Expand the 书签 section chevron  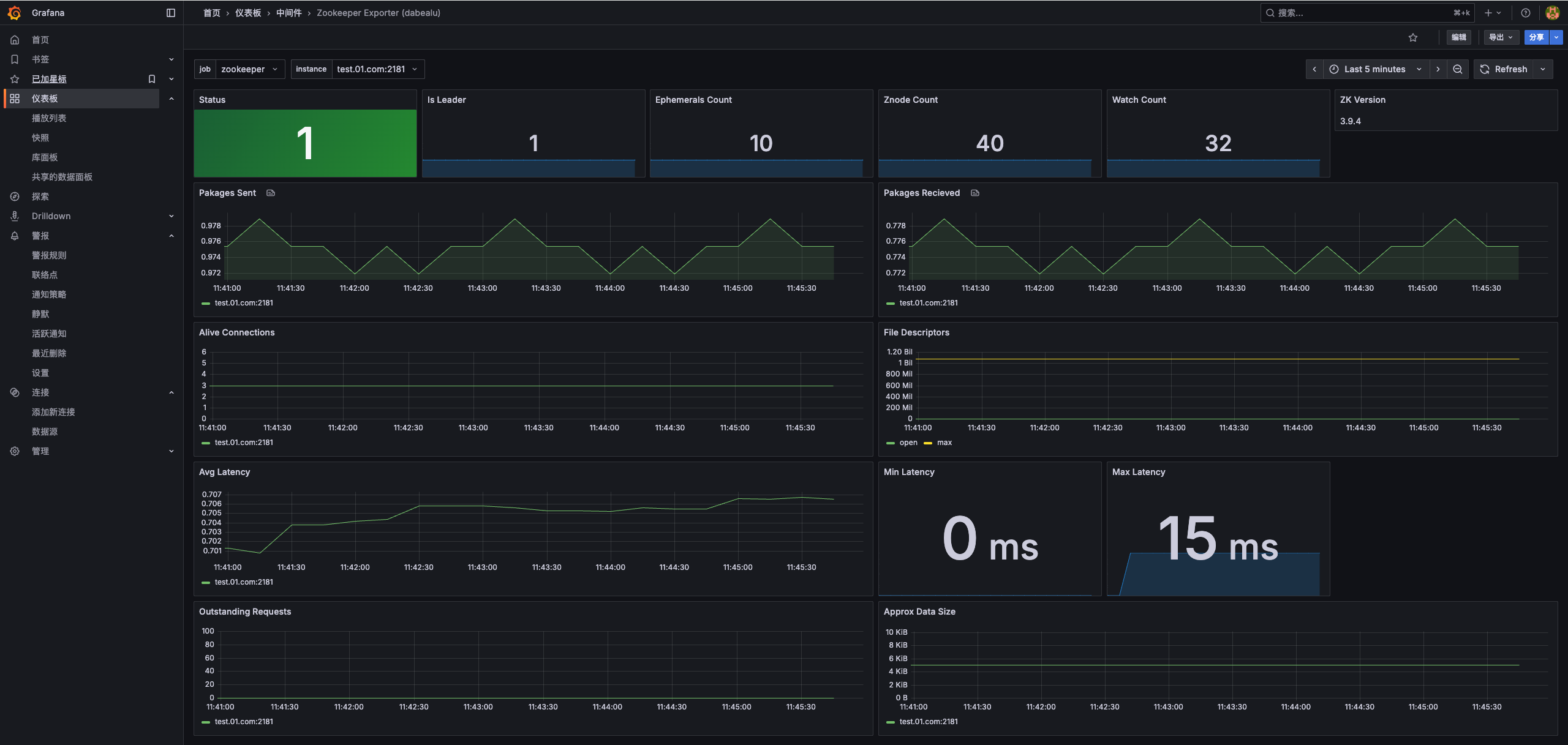[x=171, y=59]
